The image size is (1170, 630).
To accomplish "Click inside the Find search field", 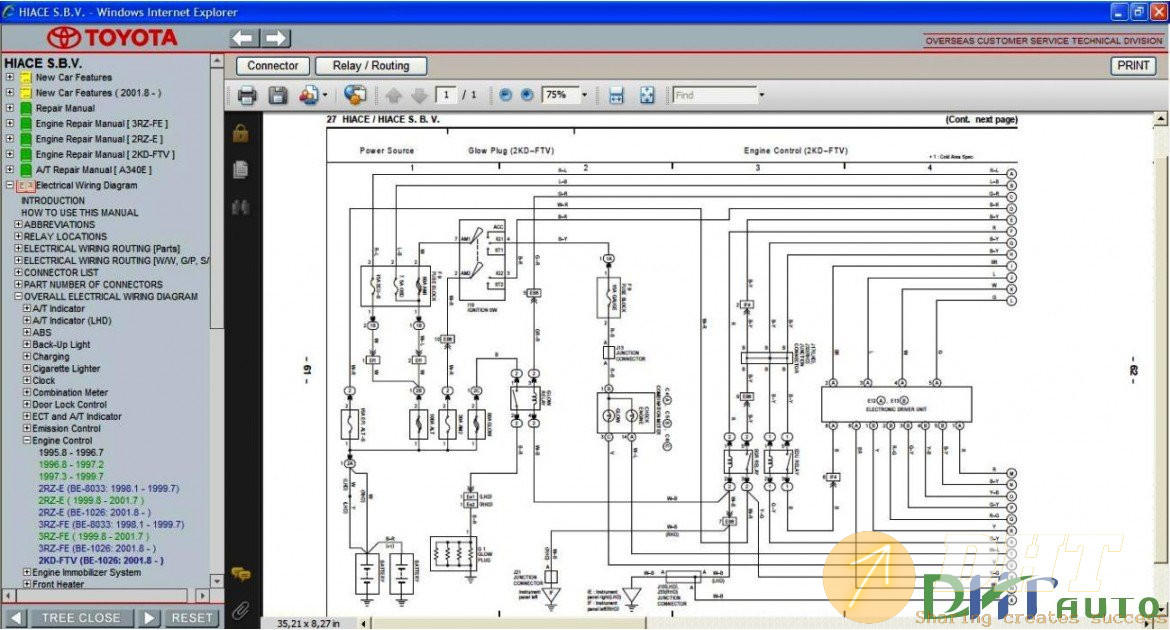I will [x=713, y=95].
